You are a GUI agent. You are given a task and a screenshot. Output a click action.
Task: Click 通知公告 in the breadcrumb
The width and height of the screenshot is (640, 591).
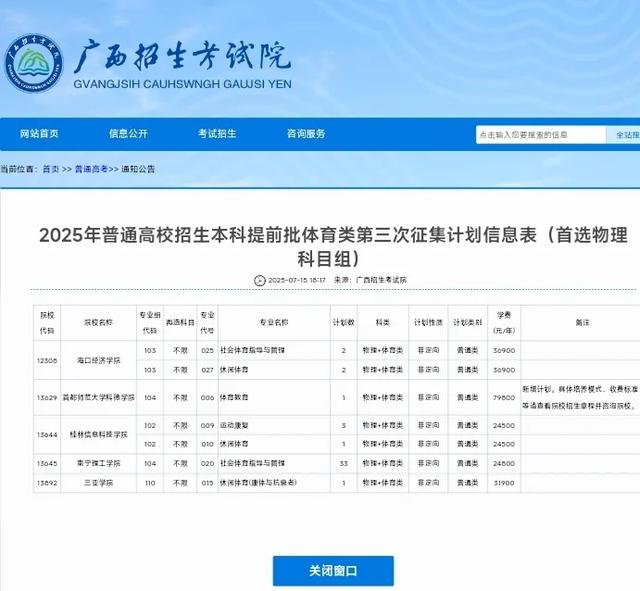coord(138,169)
